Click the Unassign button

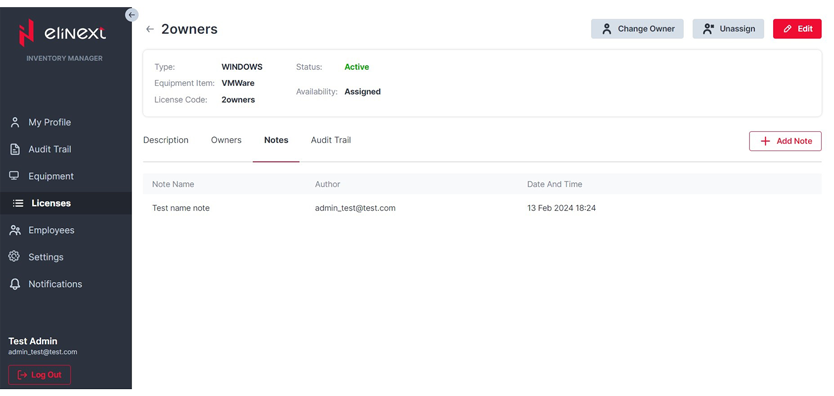coord(728,29)
